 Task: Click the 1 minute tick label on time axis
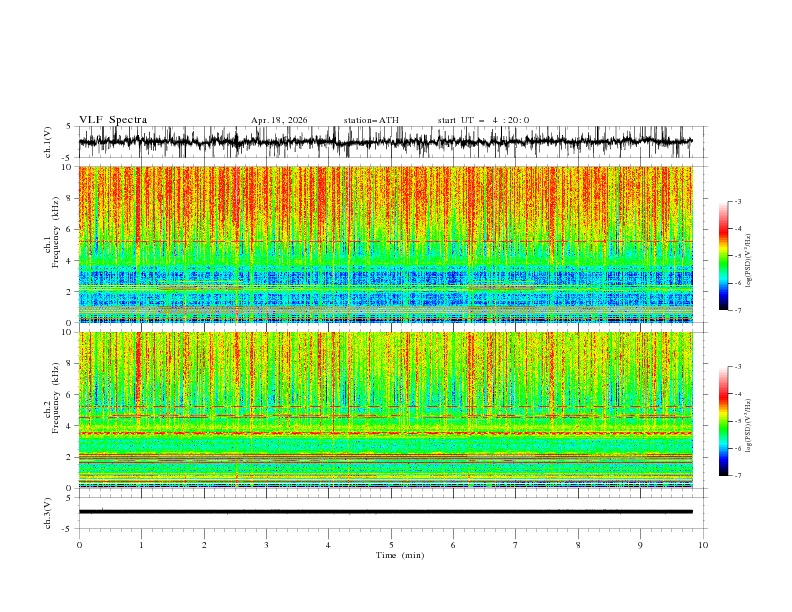[141, 545]
